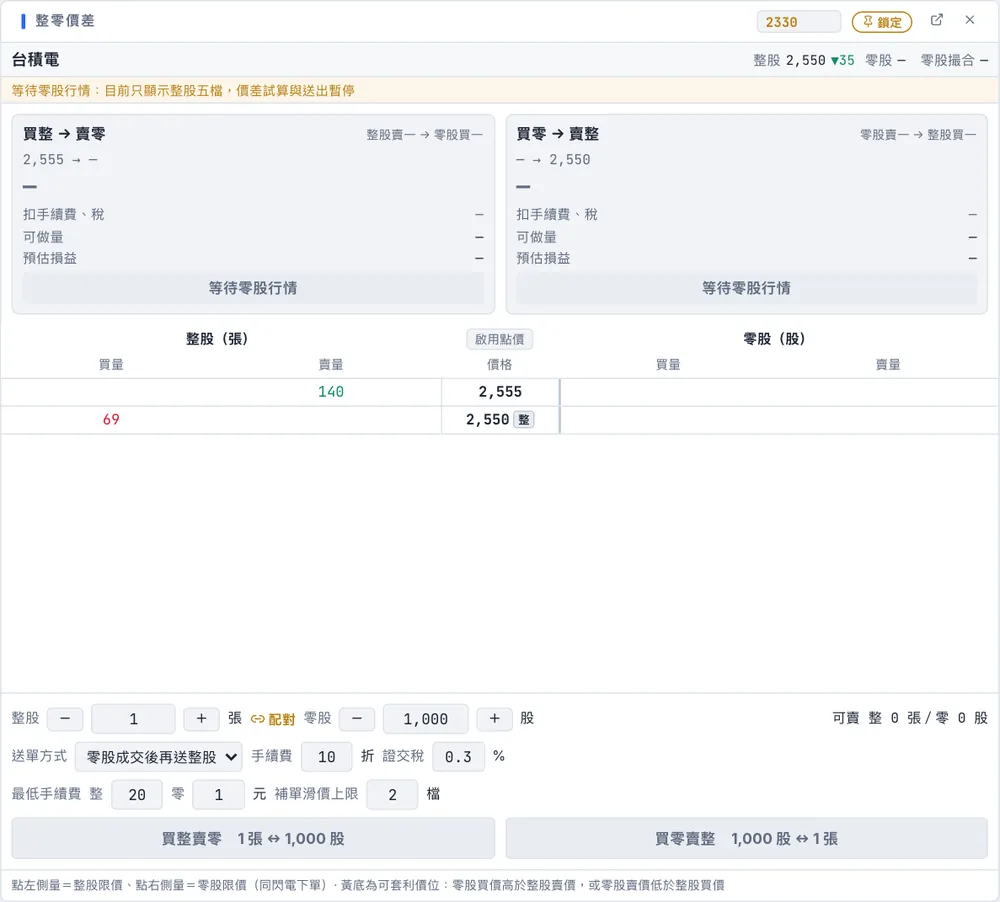
Task: Click the 零股 quantity field showing 1,000
Action: pos(425,719)
